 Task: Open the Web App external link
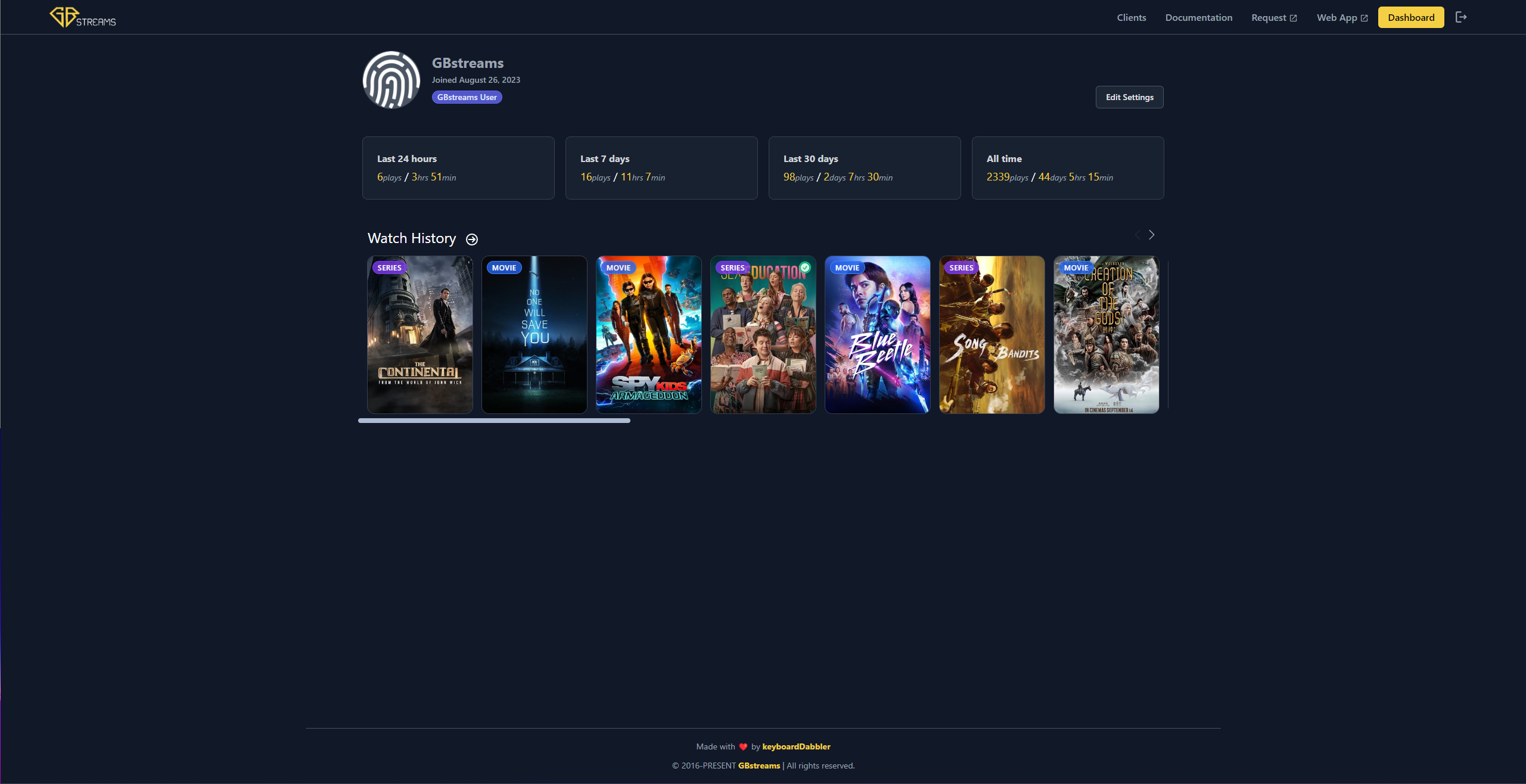pos(1342,17)
